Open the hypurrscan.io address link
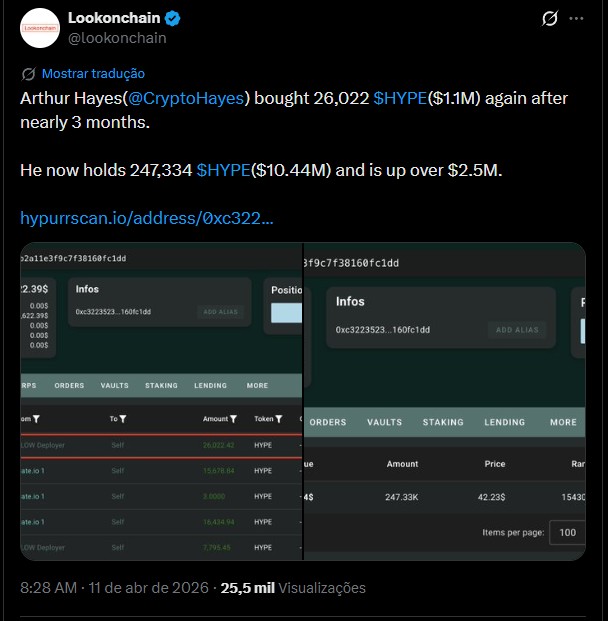 pyautogui.click(x=147, y=217)
